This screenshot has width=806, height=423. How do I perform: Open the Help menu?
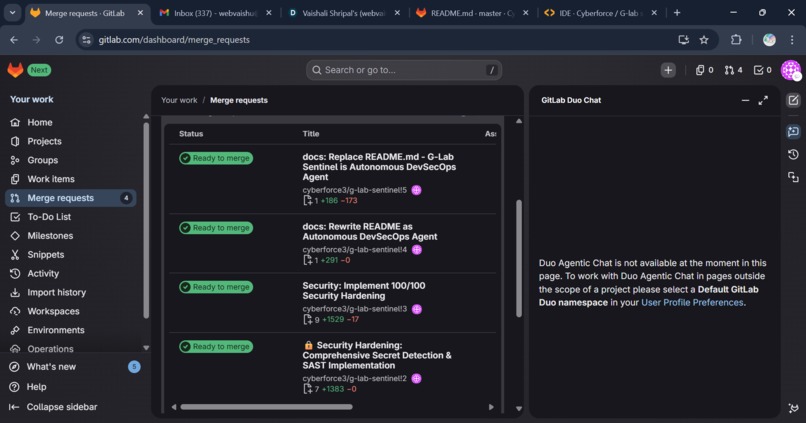[x=75, y=387]
